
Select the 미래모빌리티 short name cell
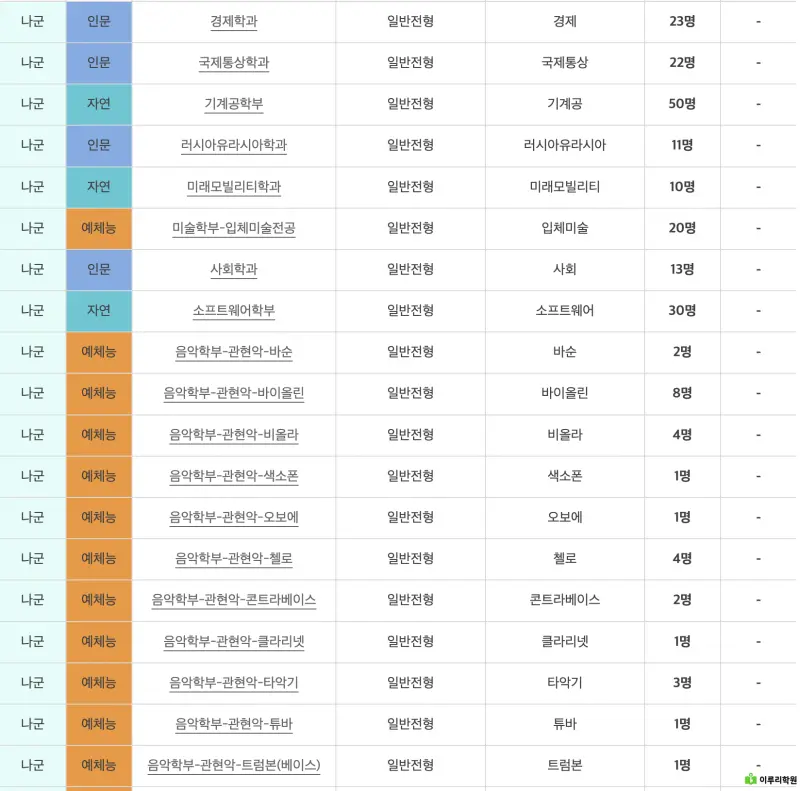tap(565, 187)
